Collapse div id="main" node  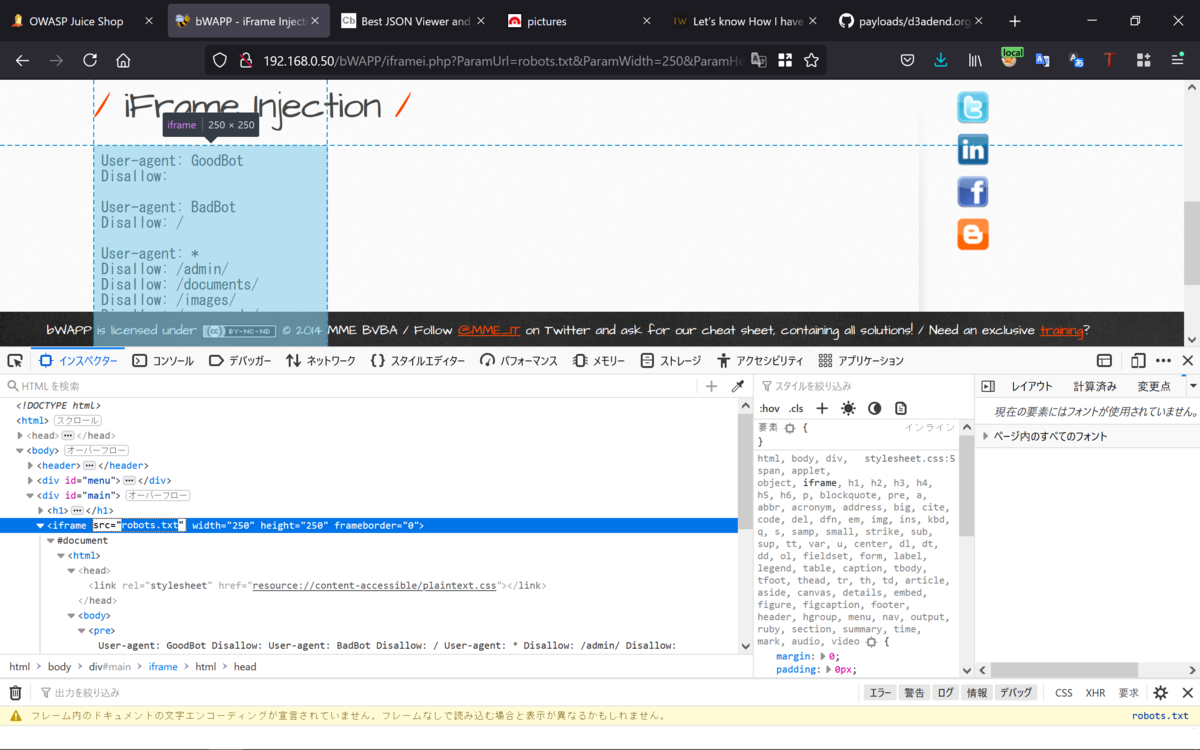click(x=31, y=496)
